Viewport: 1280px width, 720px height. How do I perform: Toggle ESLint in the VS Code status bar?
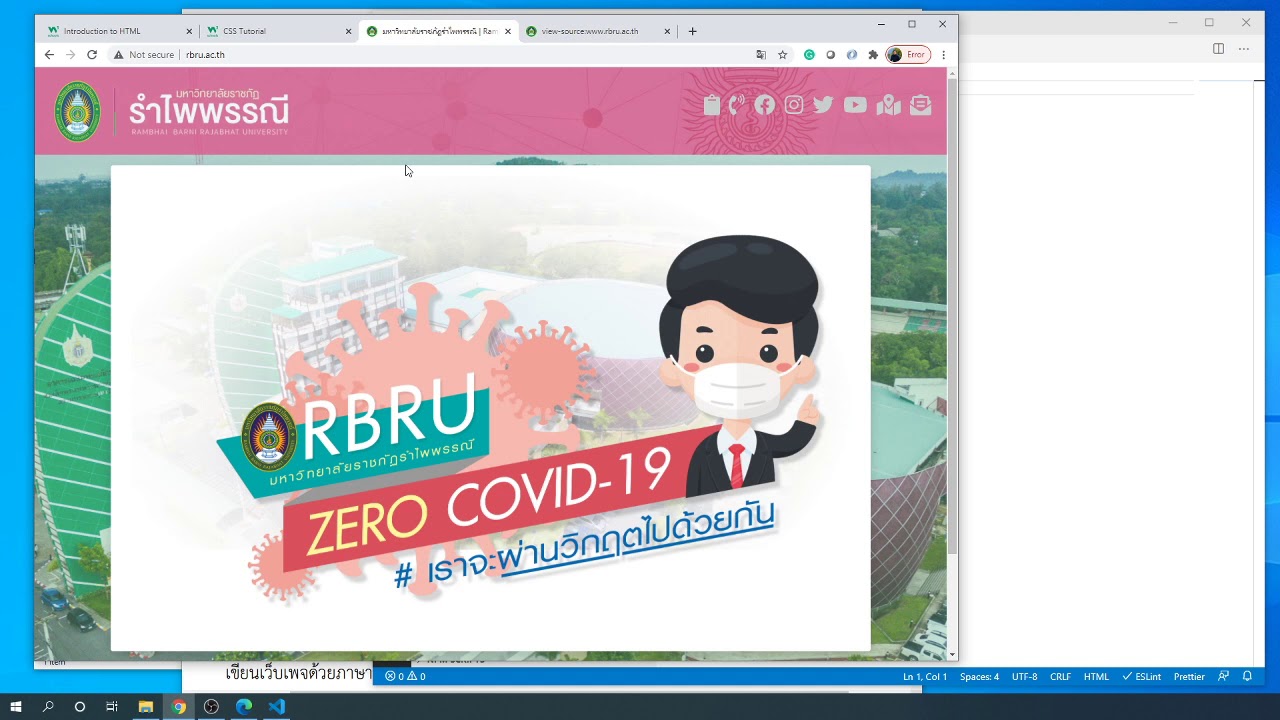click(1141, 677)
